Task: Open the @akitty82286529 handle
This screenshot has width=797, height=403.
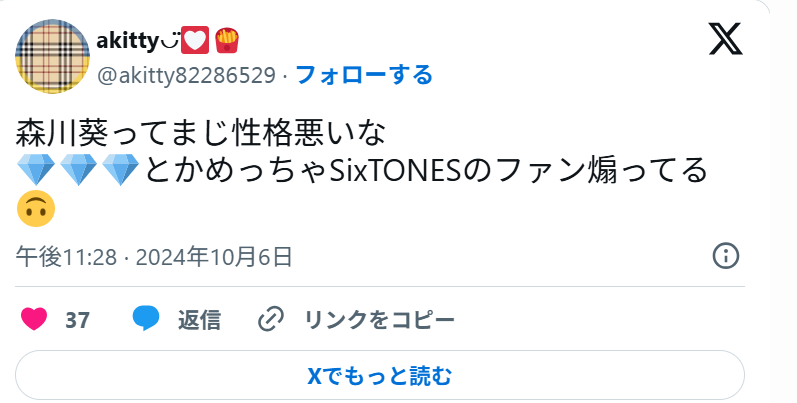Action: pos(186,75)
